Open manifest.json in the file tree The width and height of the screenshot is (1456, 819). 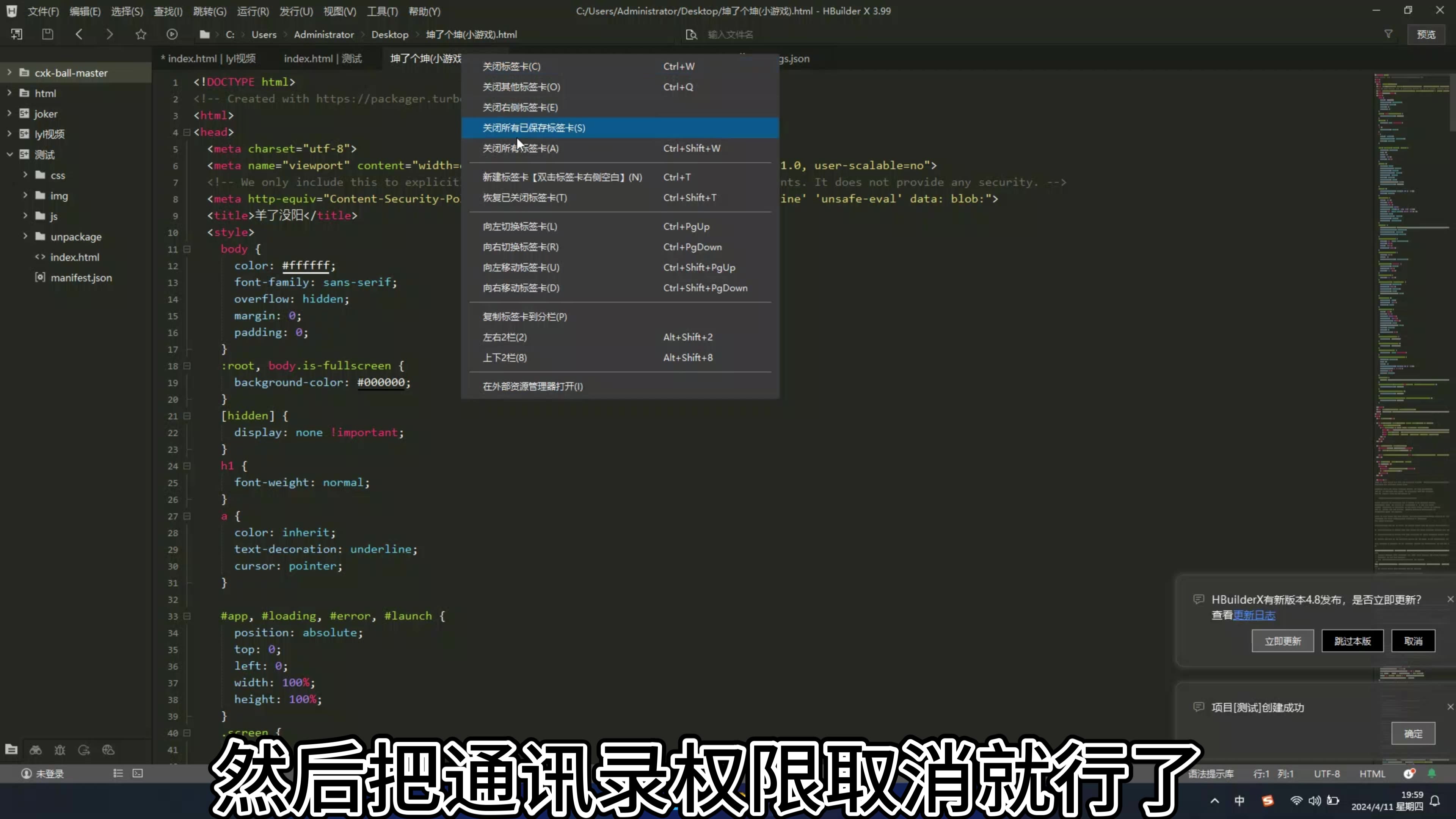click(x=82, y=278)
